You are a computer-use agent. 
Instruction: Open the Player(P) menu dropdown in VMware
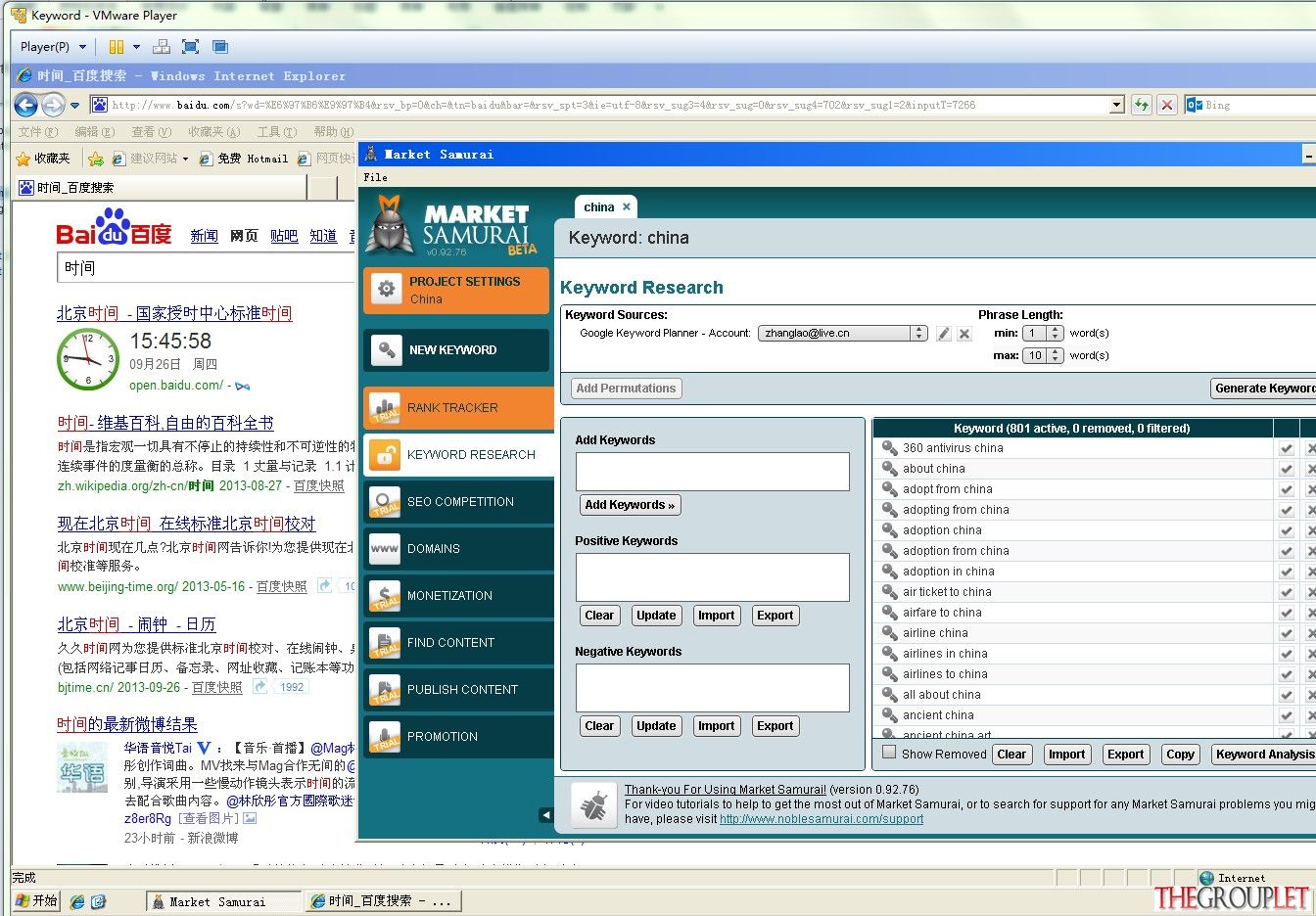click(54, 47)
